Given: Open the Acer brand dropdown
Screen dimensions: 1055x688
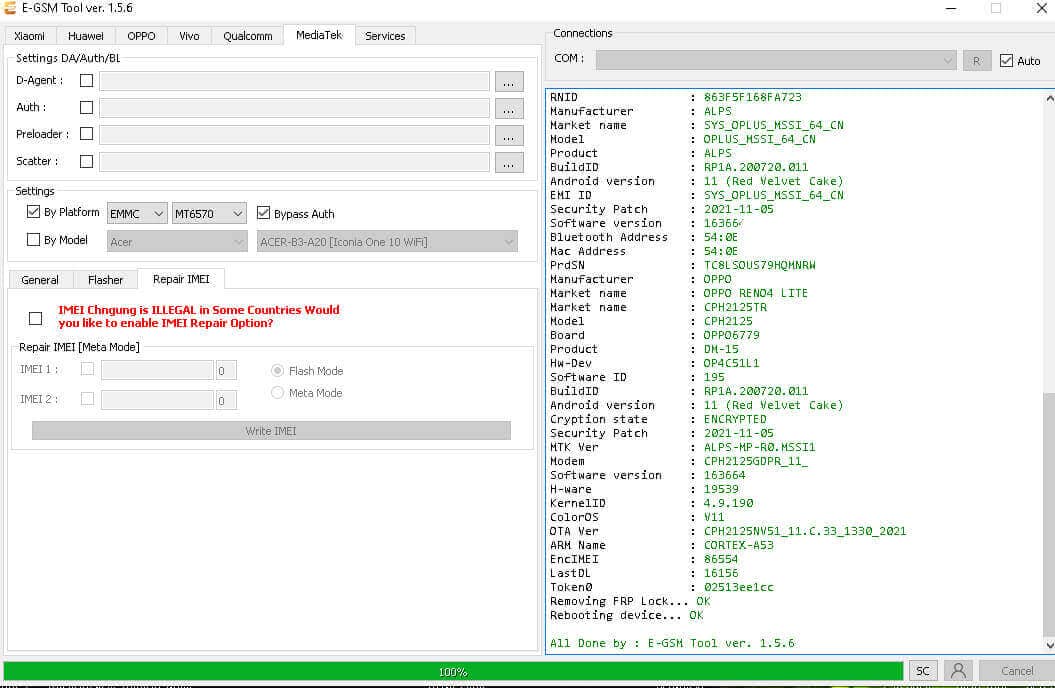Looking at the screenshot, I should tap(177, 241).
